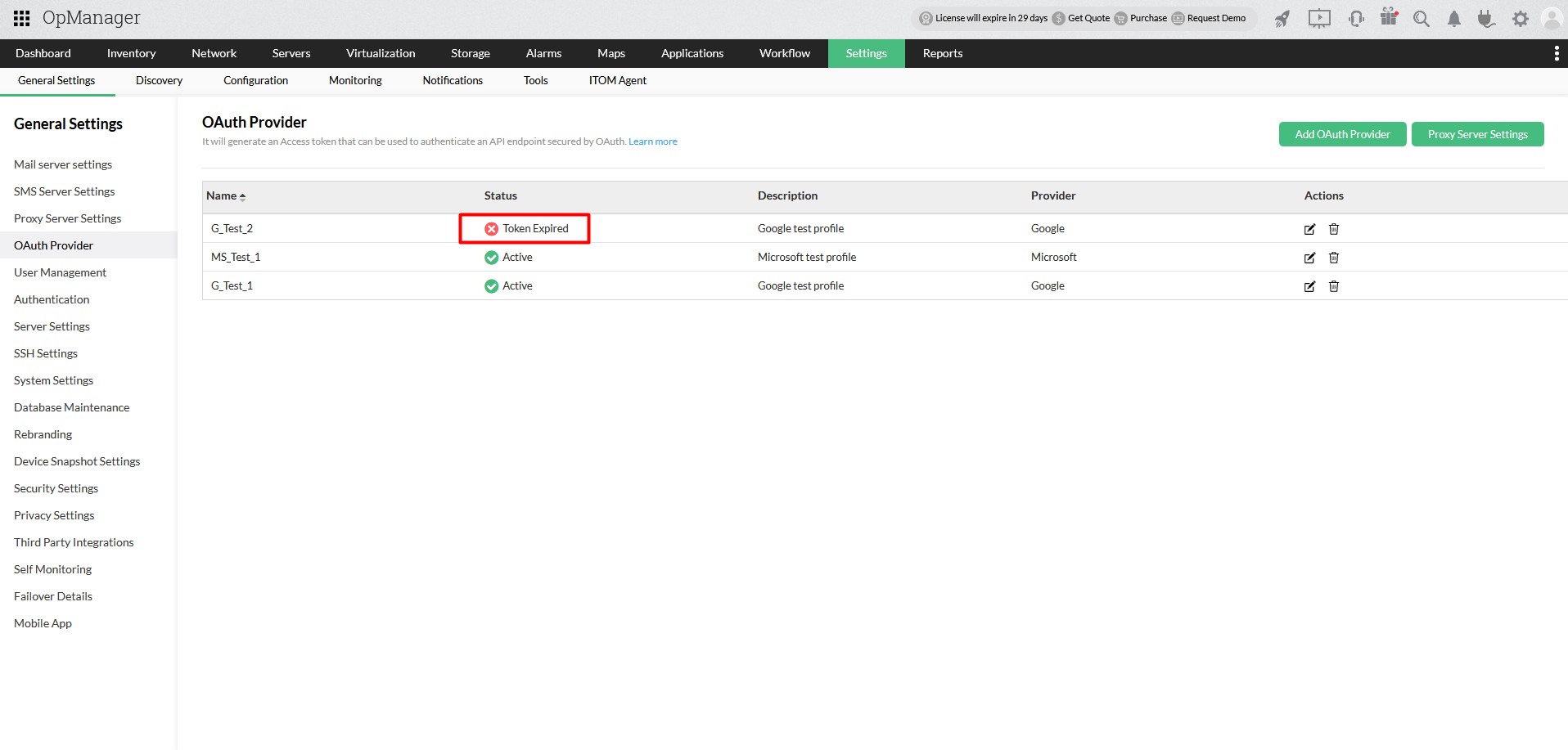Click the plug integrations icon
The height and width of the screenshot is (750, 1568).
pos(1486,18)
